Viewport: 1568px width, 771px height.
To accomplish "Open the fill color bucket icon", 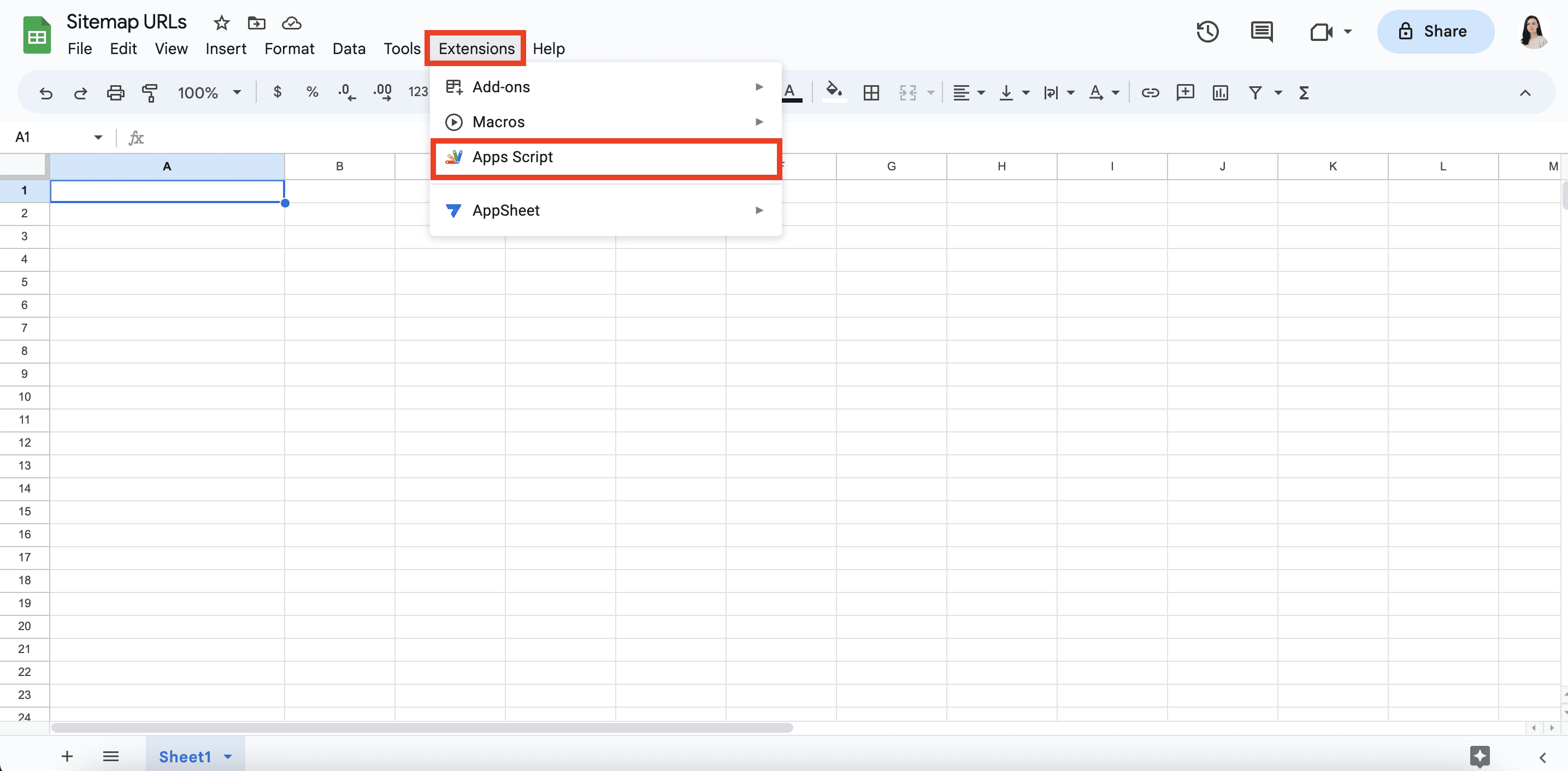I will click(x=834, y=92).
